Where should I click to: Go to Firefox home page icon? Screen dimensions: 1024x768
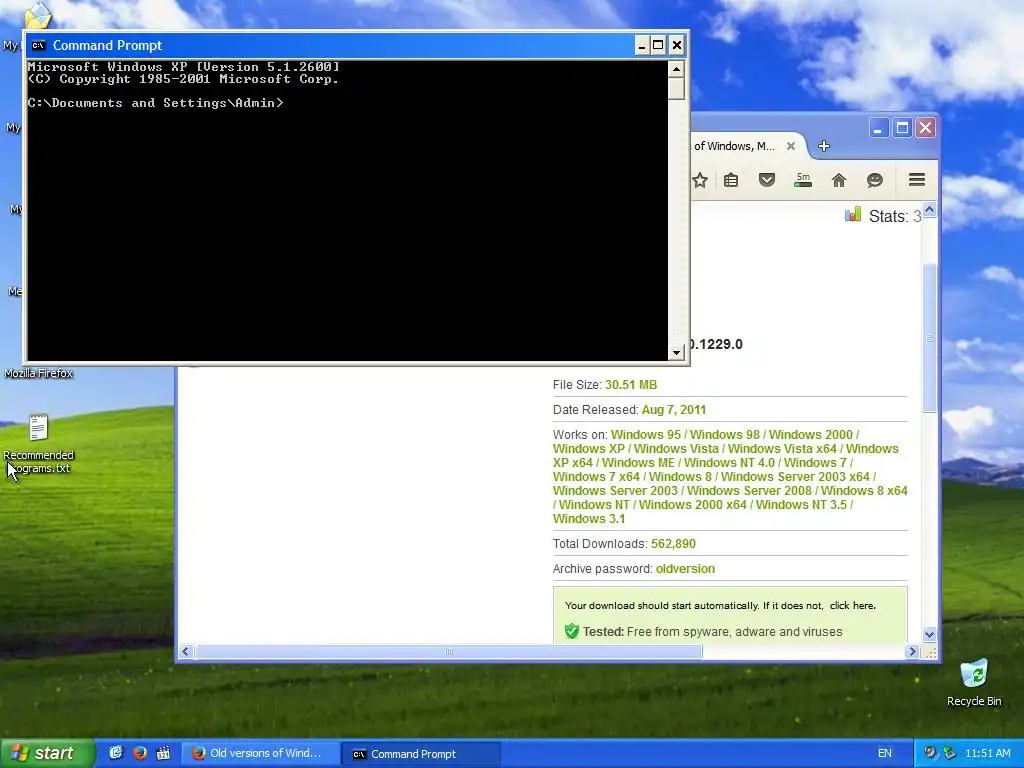(x=839, y=180)
